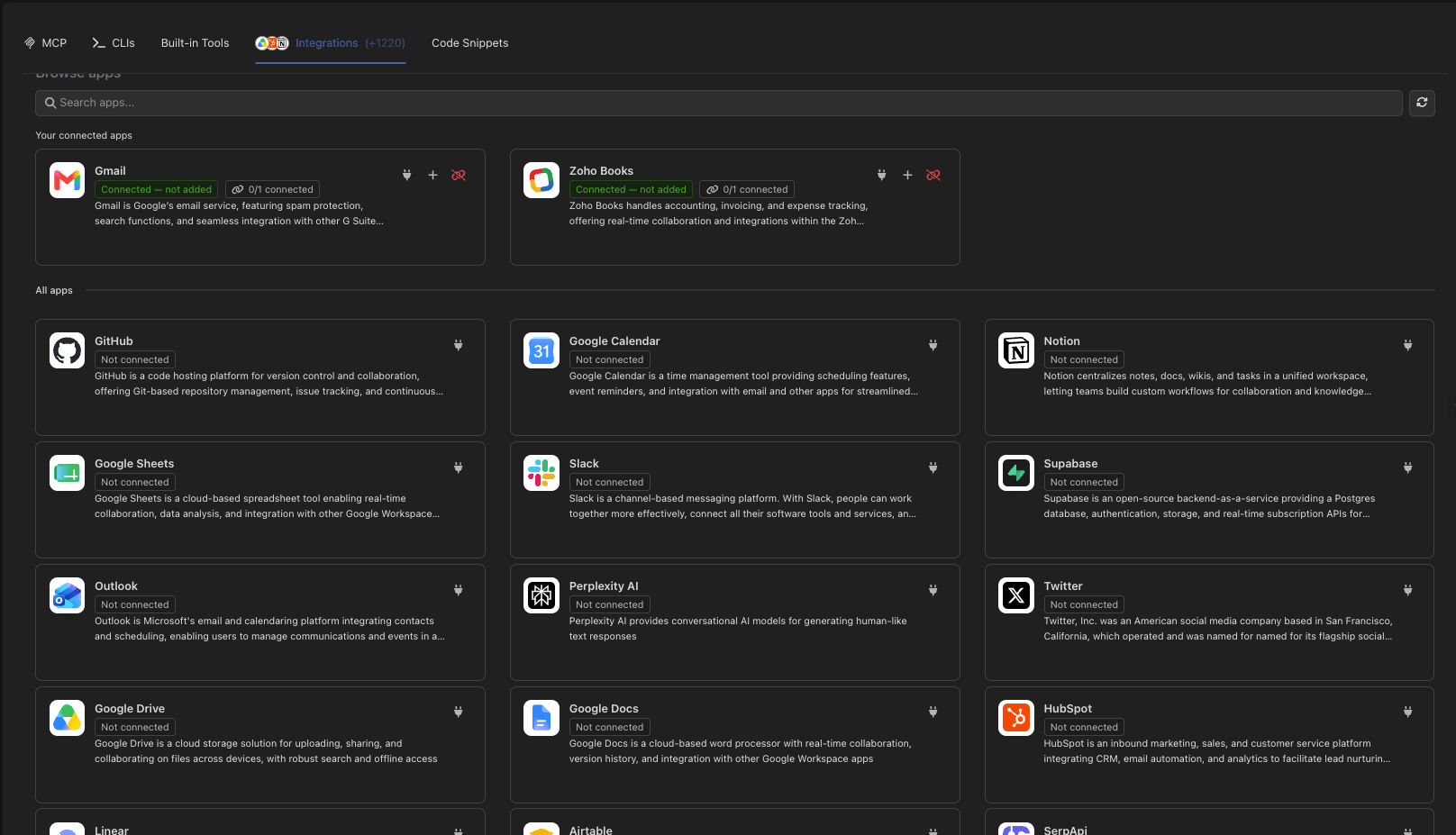Click the 'Supabase' card title
1456x835 pixels.
coord(1070,464)
